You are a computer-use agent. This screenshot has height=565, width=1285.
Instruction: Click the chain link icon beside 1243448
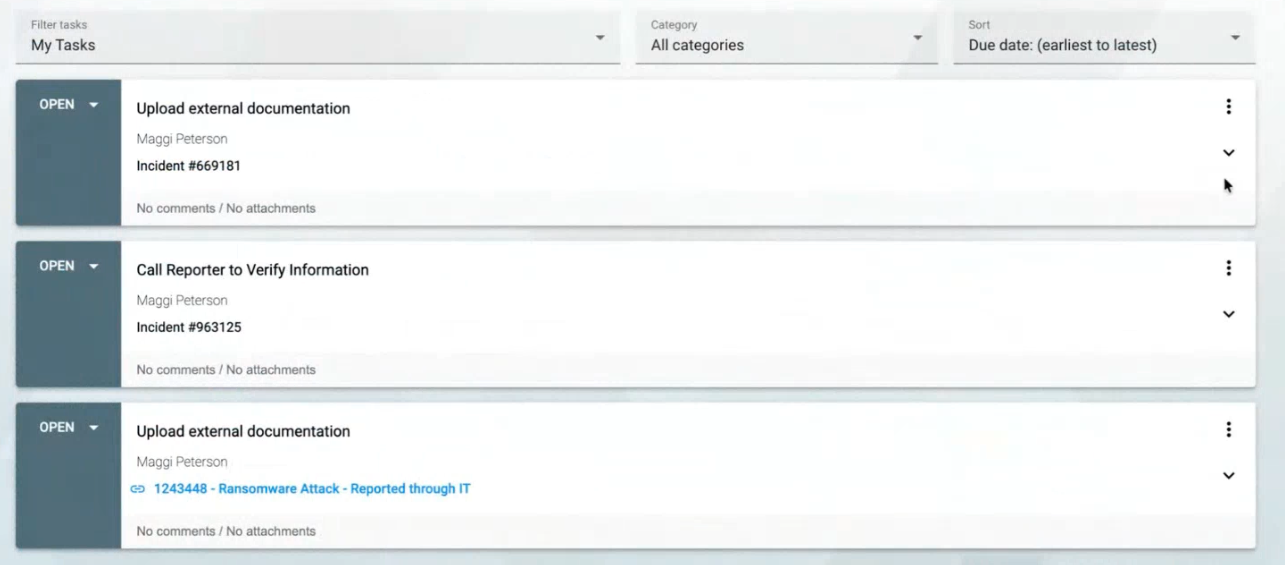pos(138,489)
